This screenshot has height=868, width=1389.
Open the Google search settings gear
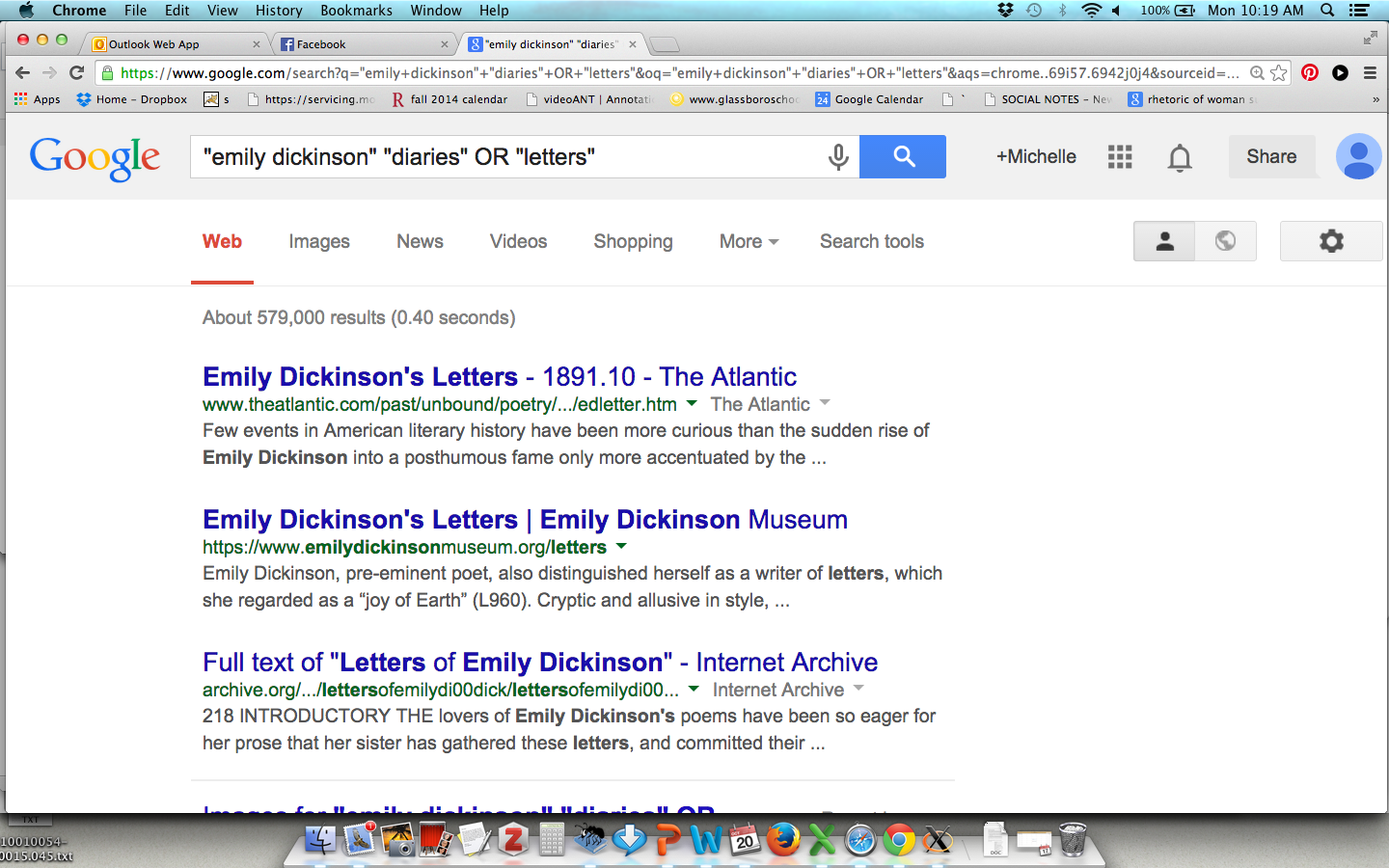[1331, 241]
